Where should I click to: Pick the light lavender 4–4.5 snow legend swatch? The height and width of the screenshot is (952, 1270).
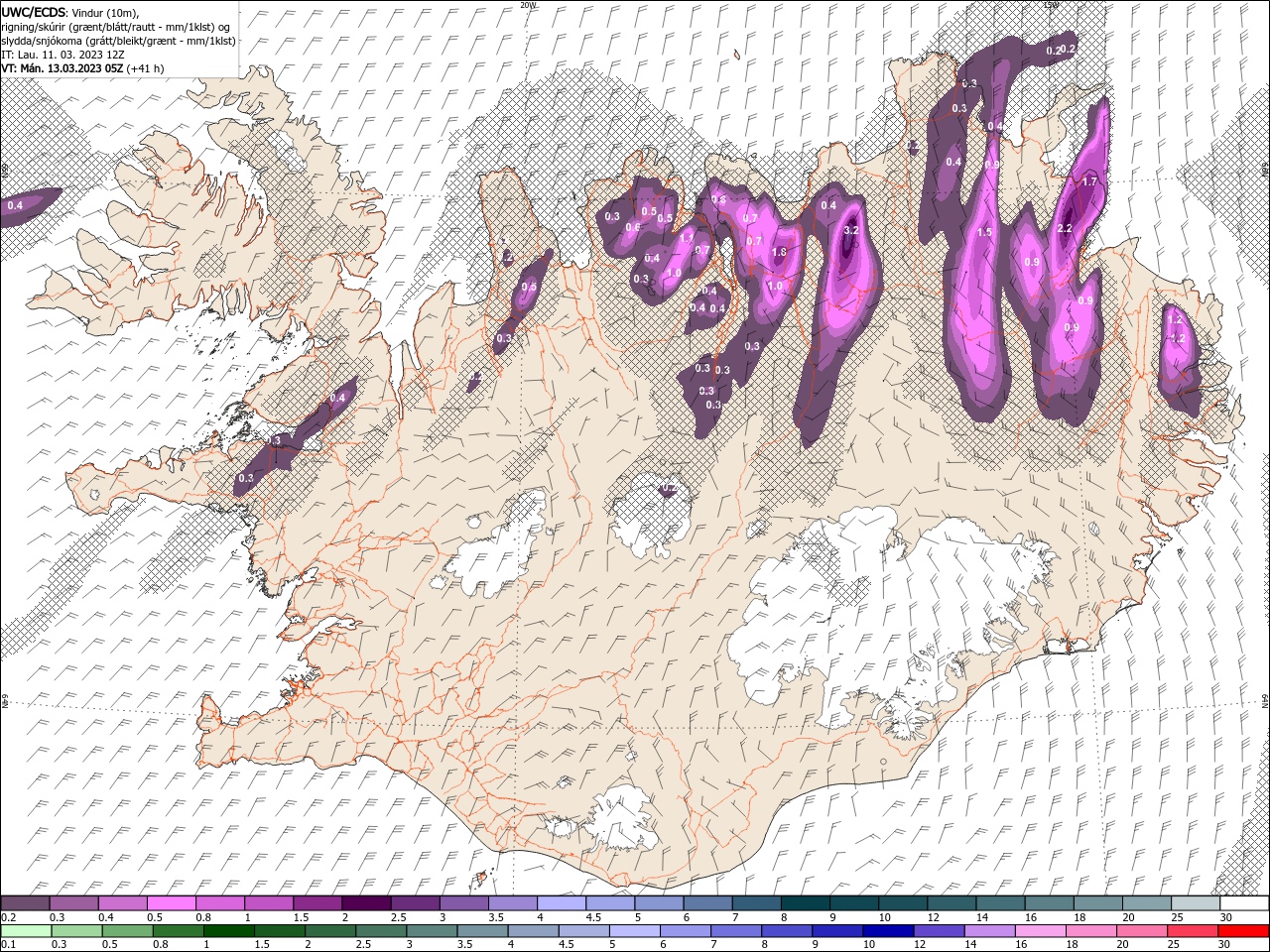coord(562,903)
